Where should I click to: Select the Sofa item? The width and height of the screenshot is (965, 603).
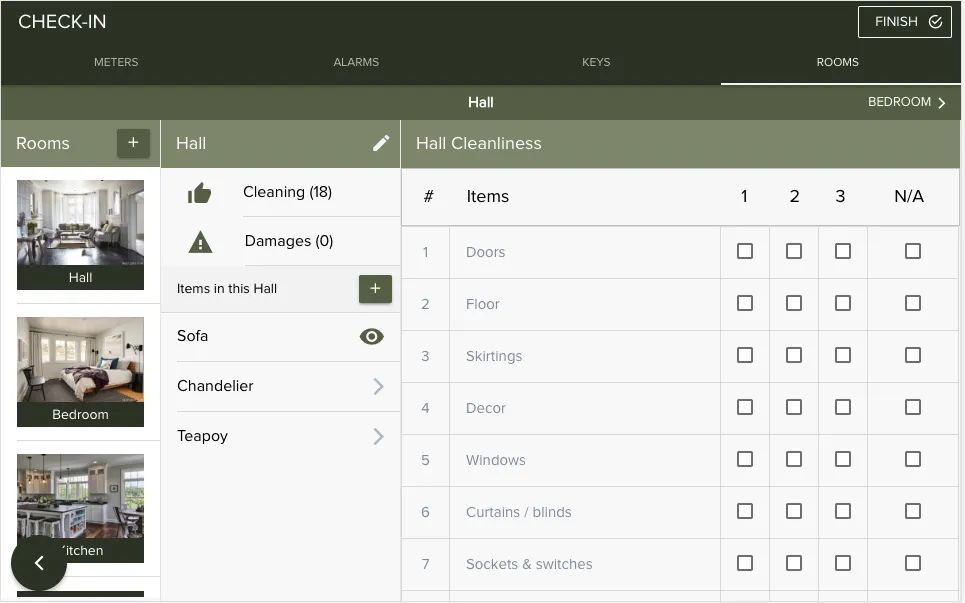[193, 336]
